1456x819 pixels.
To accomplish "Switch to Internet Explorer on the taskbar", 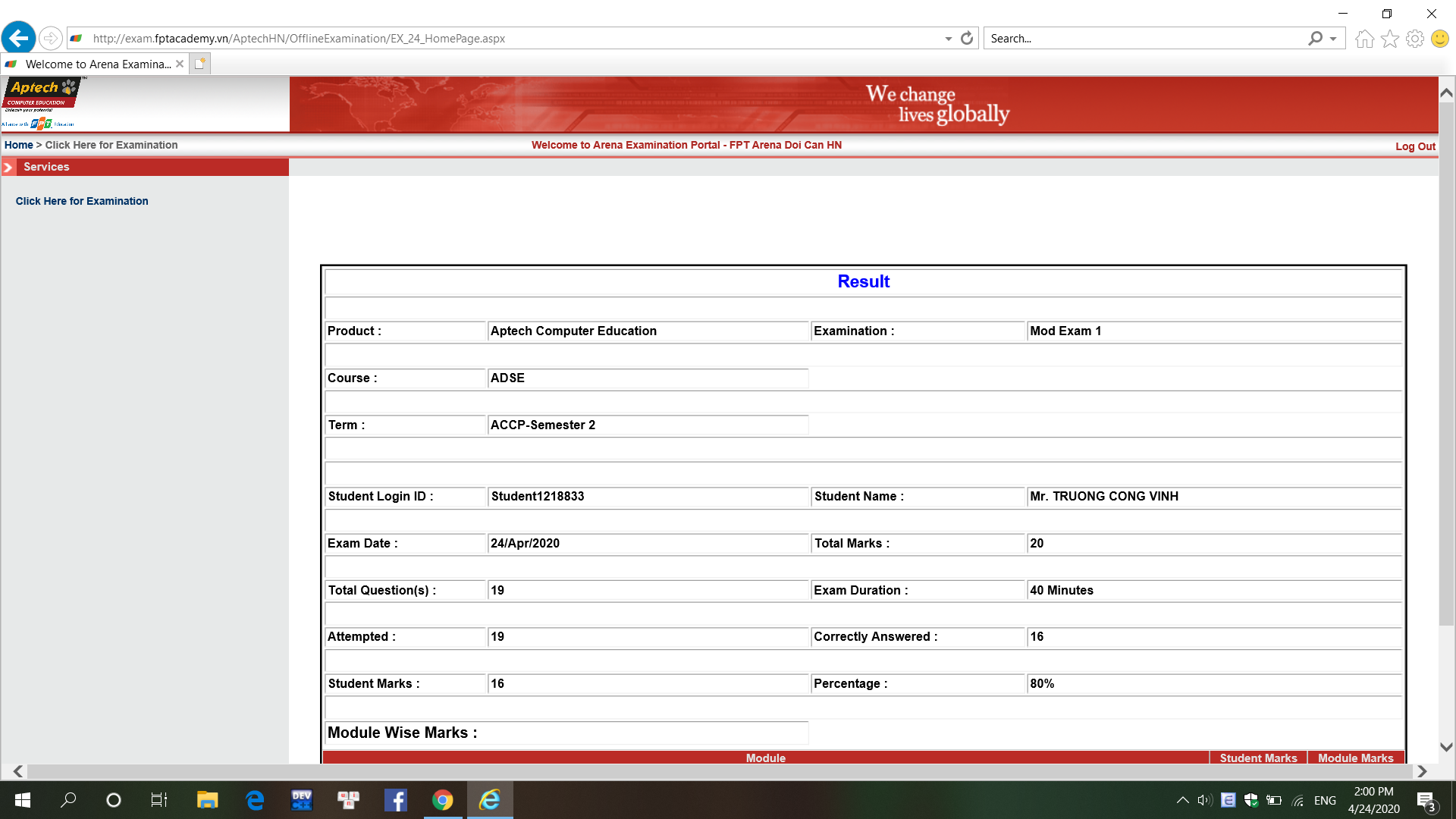I will tap(490, 800).
